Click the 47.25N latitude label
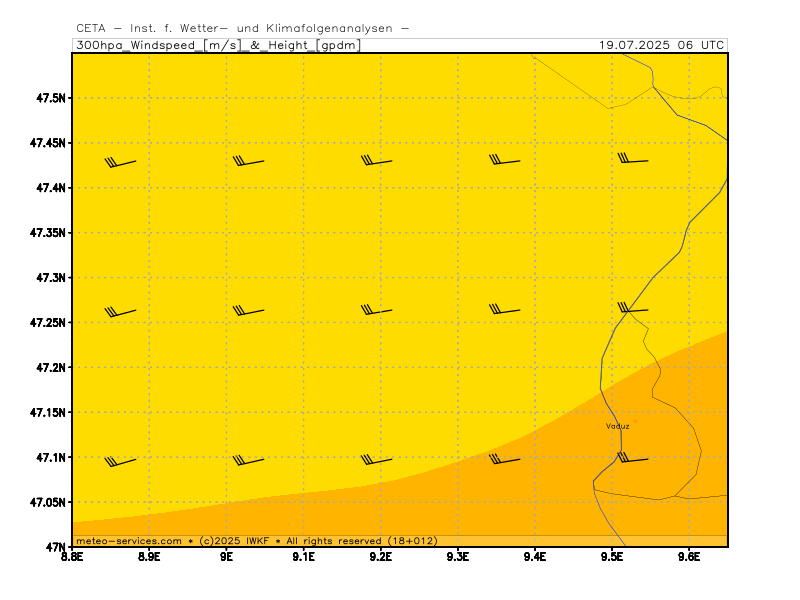This screenshot has width=800, height=600. coord(48,322)
